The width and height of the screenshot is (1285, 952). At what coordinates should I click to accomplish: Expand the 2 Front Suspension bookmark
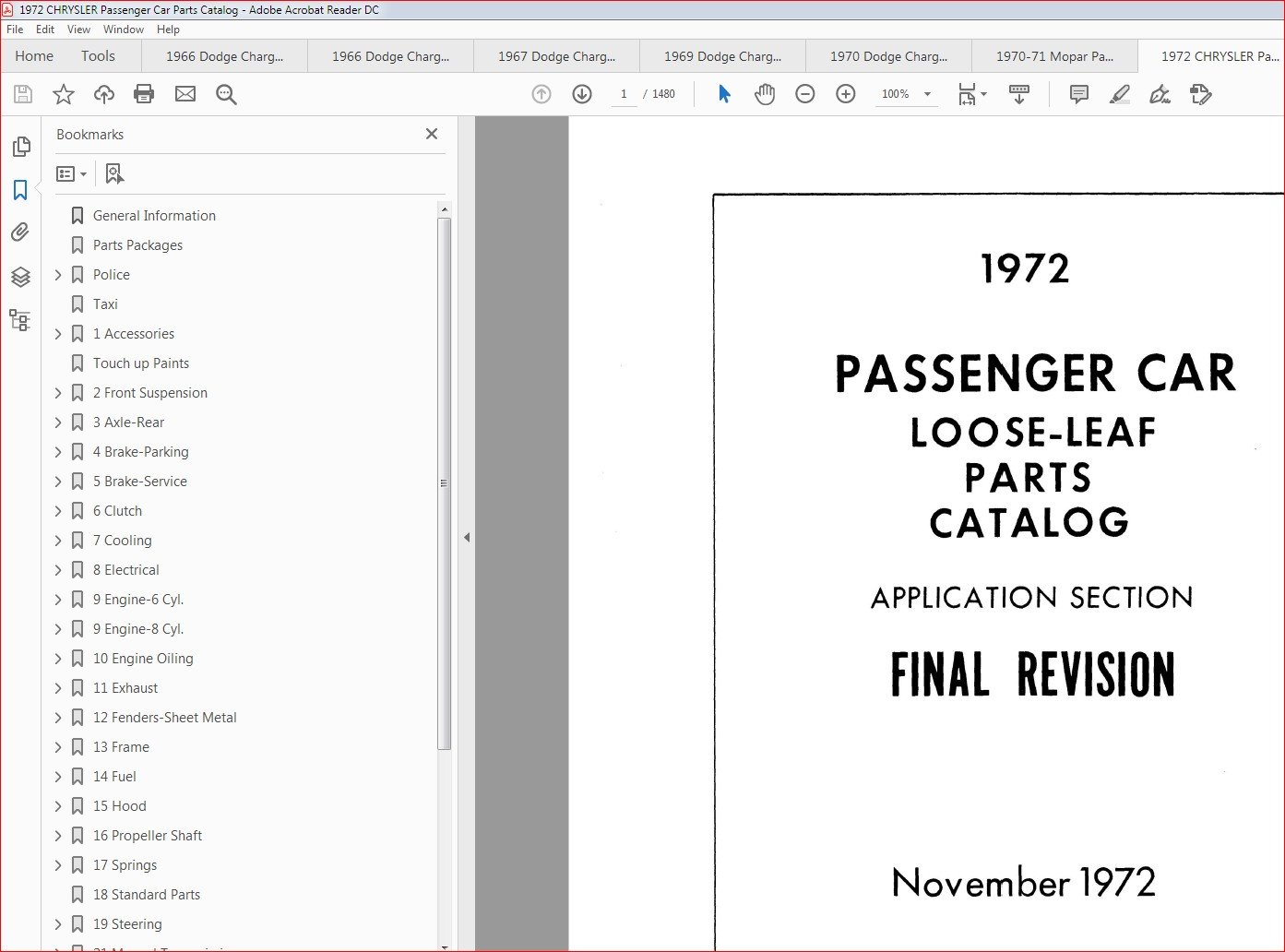(x=58, y=393)
